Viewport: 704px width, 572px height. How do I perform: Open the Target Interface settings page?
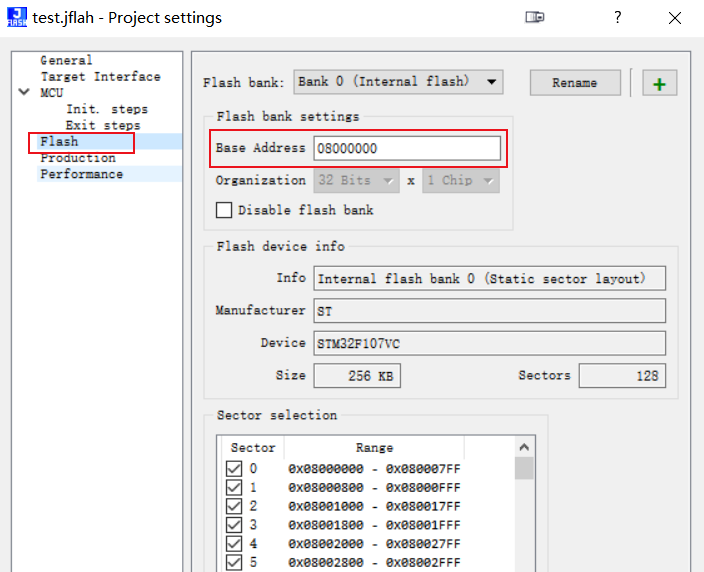100,76
